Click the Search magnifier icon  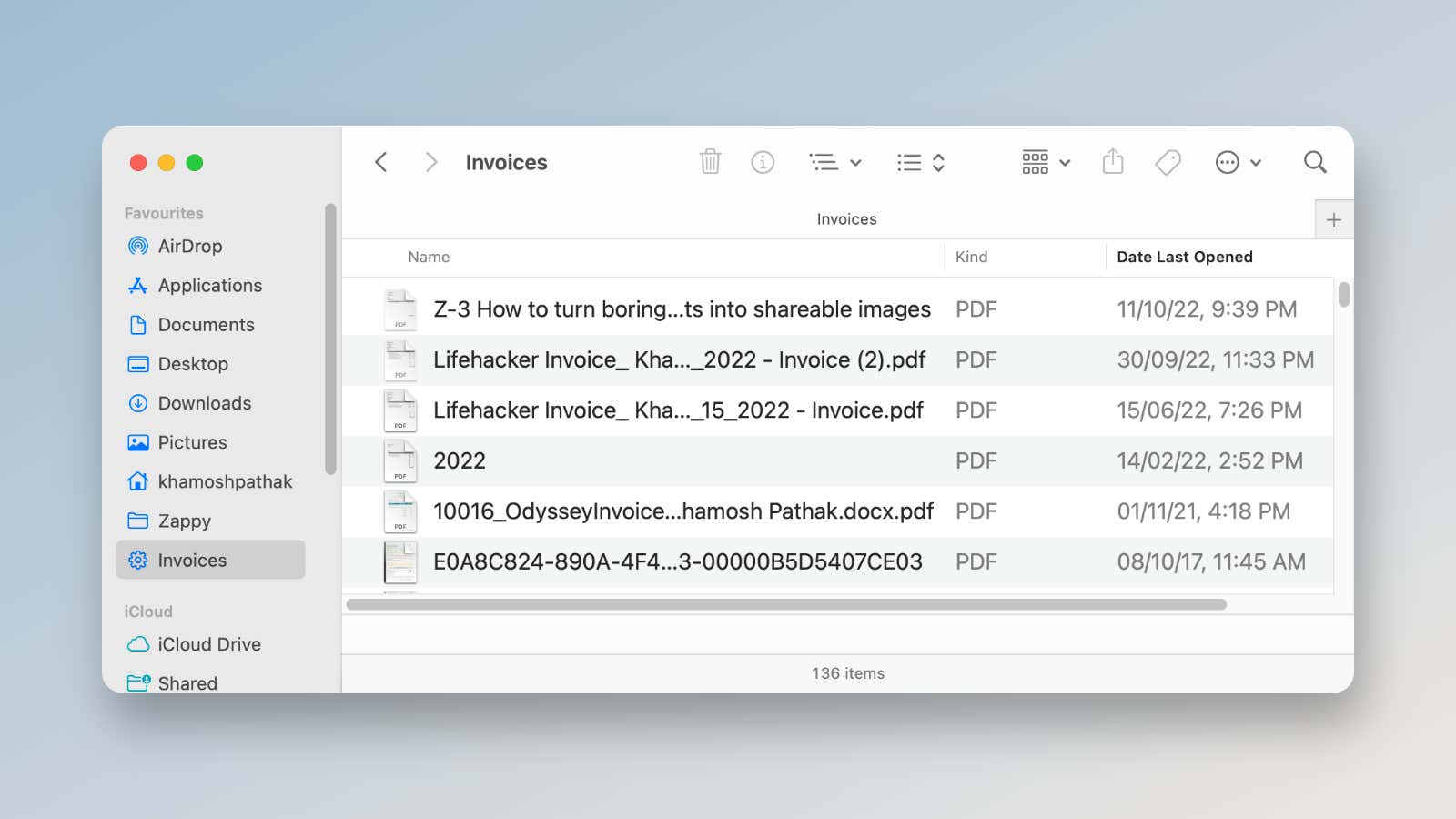1315,162
